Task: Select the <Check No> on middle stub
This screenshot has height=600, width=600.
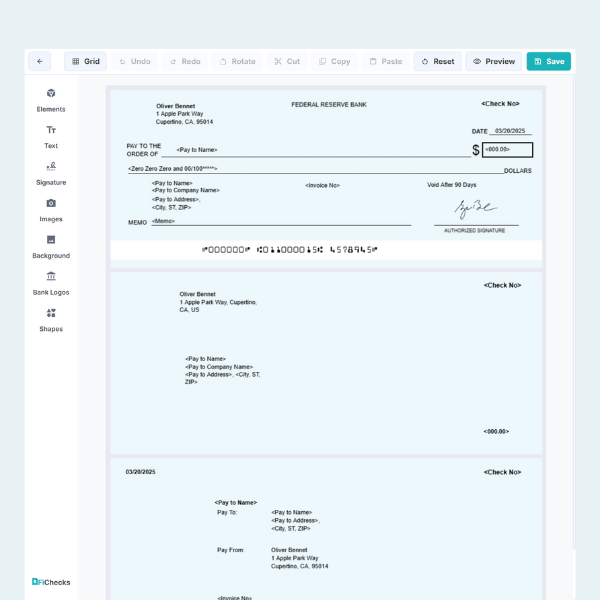Action: pyautogui.click(x=502, y=285)
